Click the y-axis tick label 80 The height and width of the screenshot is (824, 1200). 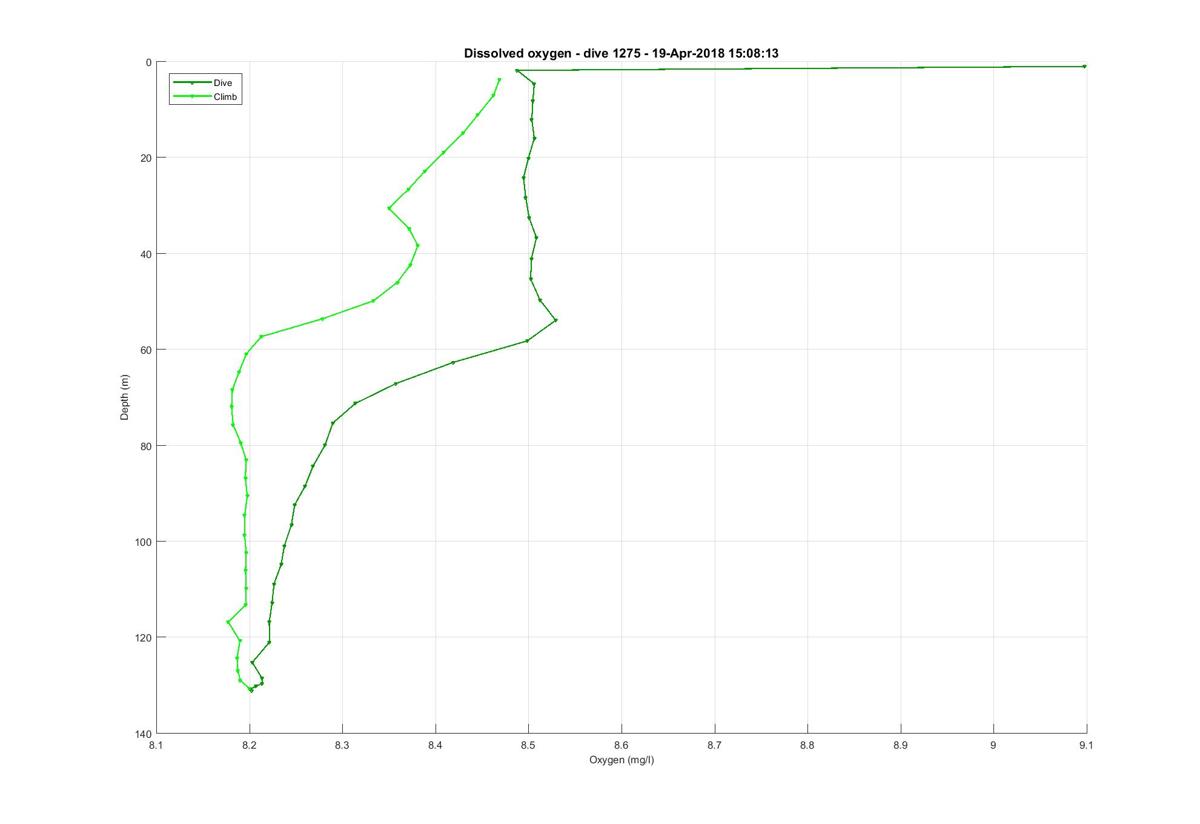(145, 446)
